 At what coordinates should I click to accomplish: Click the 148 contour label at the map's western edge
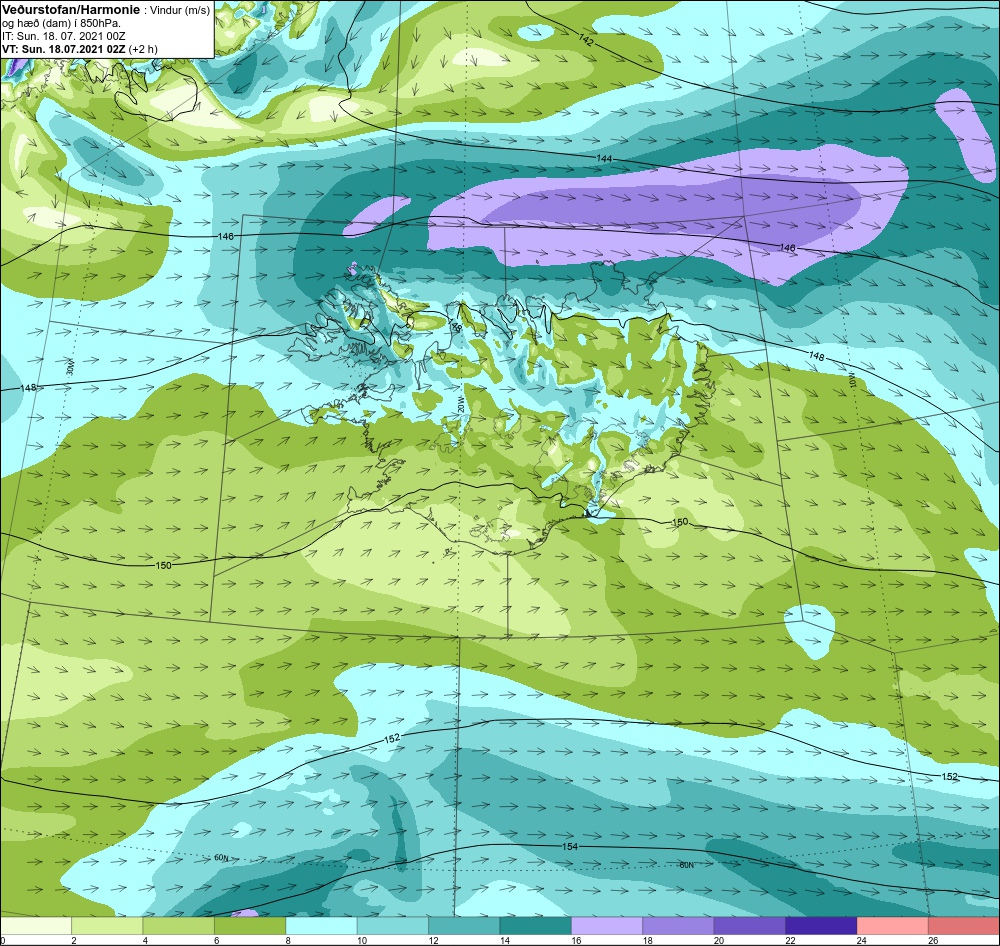point(28,388)
